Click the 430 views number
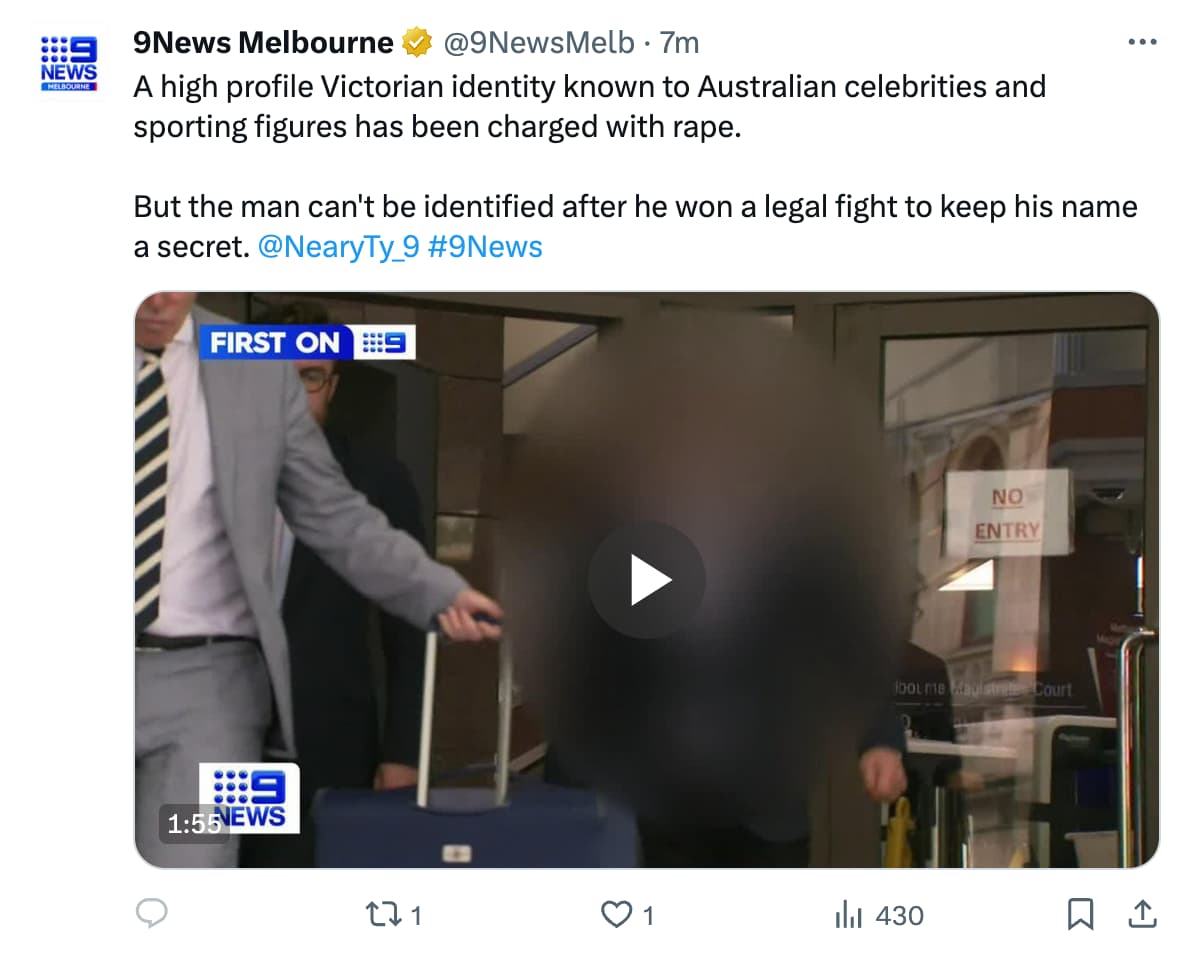The width and height of the screenshot is (1192, 958). (x=899, y=915)
